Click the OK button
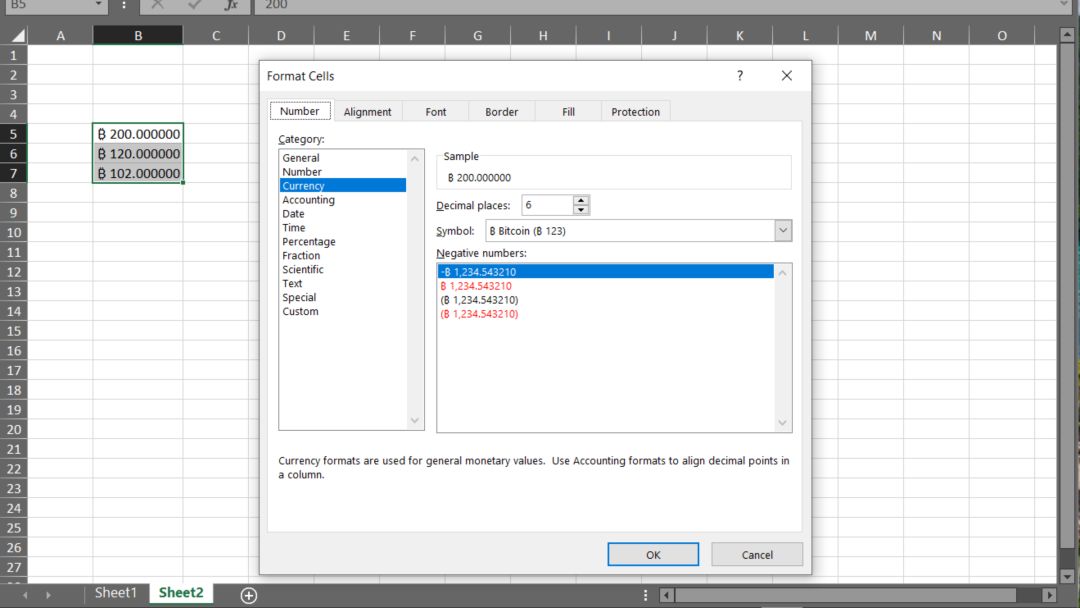 coord(653,554)
